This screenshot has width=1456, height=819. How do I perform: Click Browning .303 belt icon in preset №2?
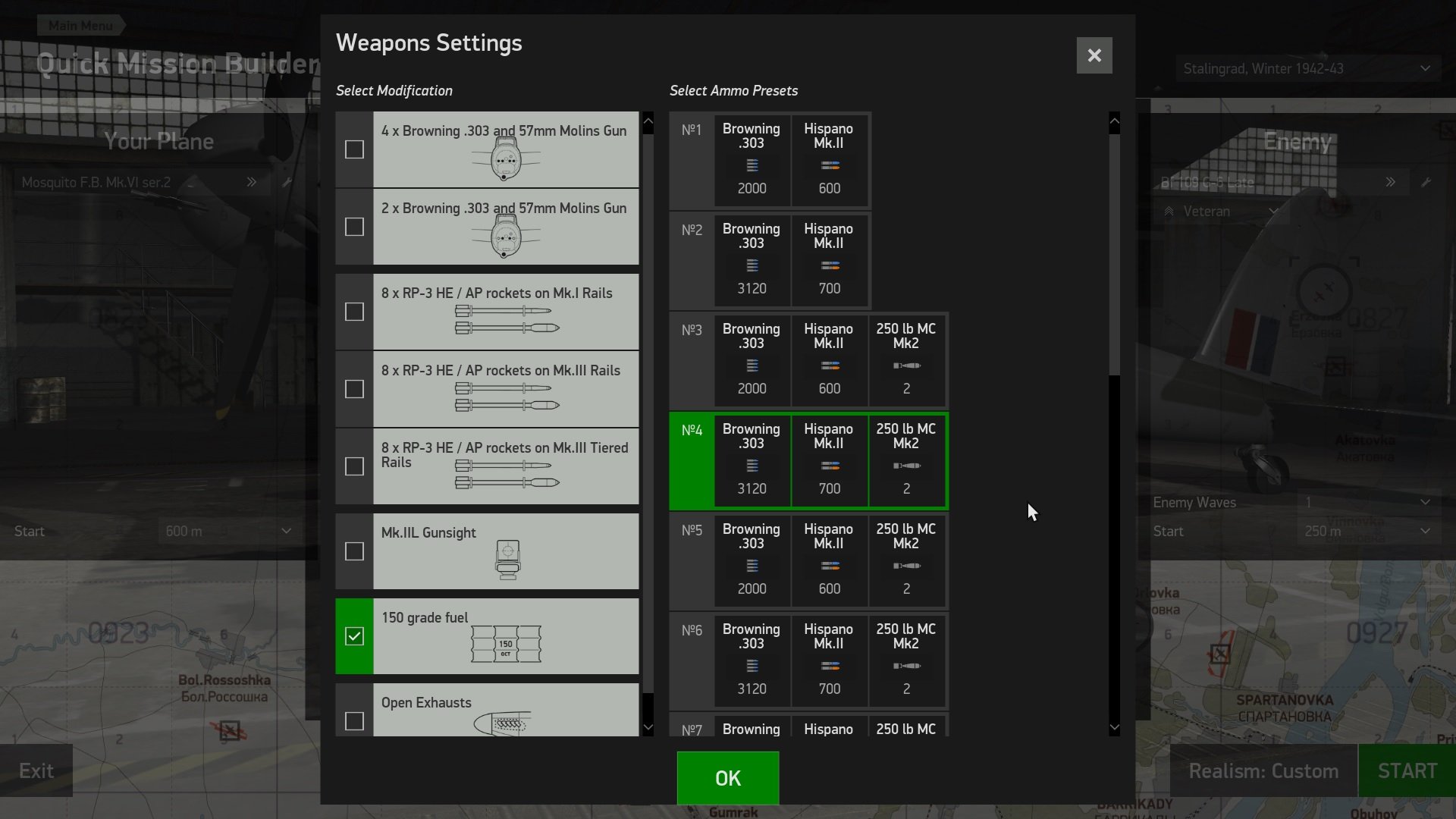tap(752, 265)
